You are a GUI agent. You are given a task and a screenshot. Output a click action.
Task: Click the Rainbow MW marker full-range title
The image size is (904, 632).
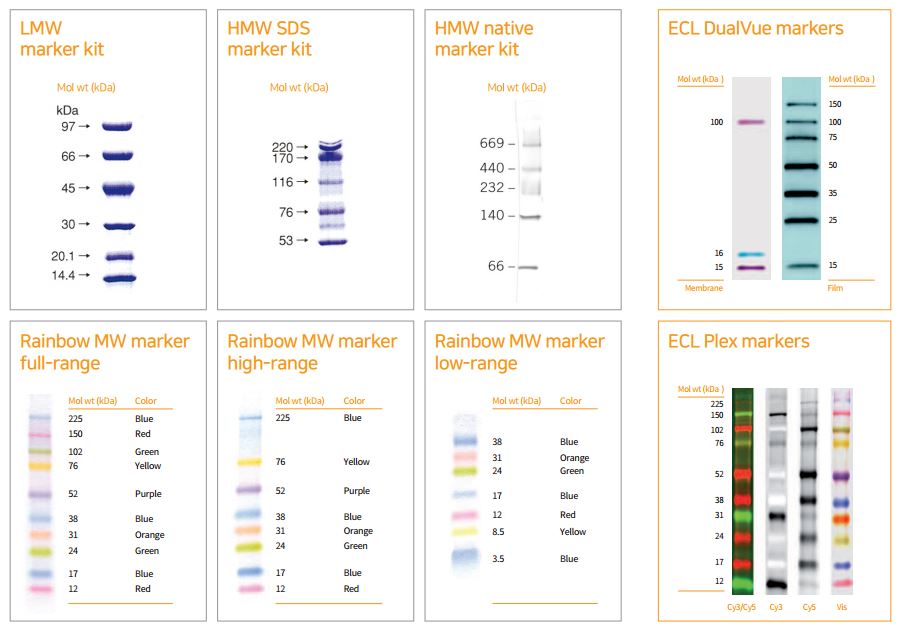[x=104, y=352]
